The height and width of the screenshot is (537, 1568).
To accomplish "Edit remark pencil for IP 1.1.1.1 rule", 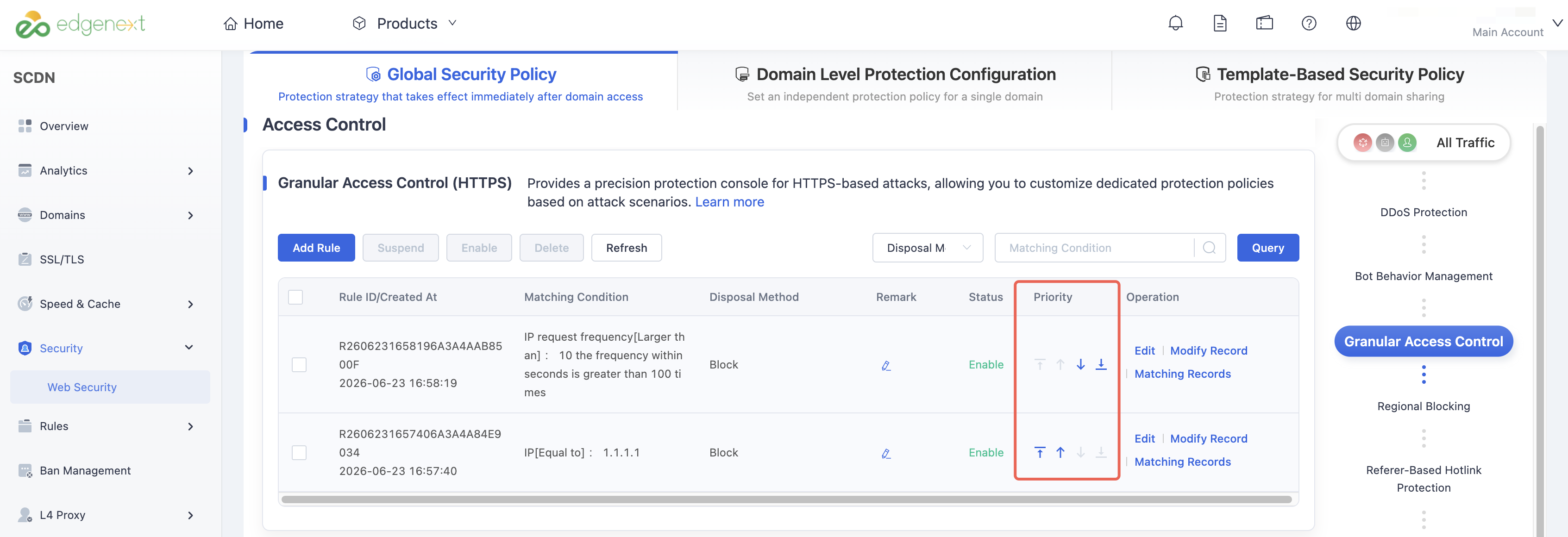I will (886, 453).
